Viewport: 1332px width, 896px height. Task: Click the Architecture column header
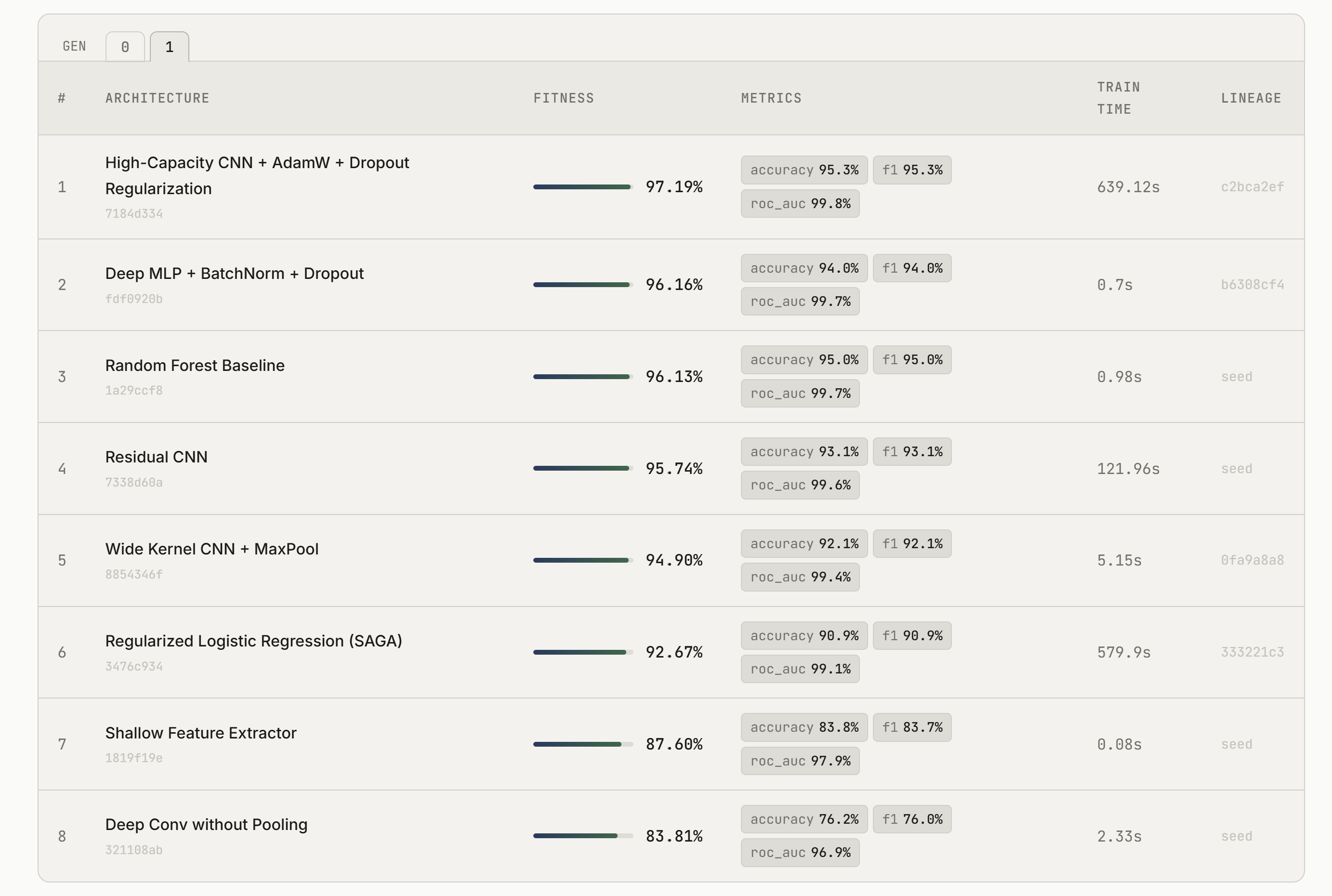157,98
